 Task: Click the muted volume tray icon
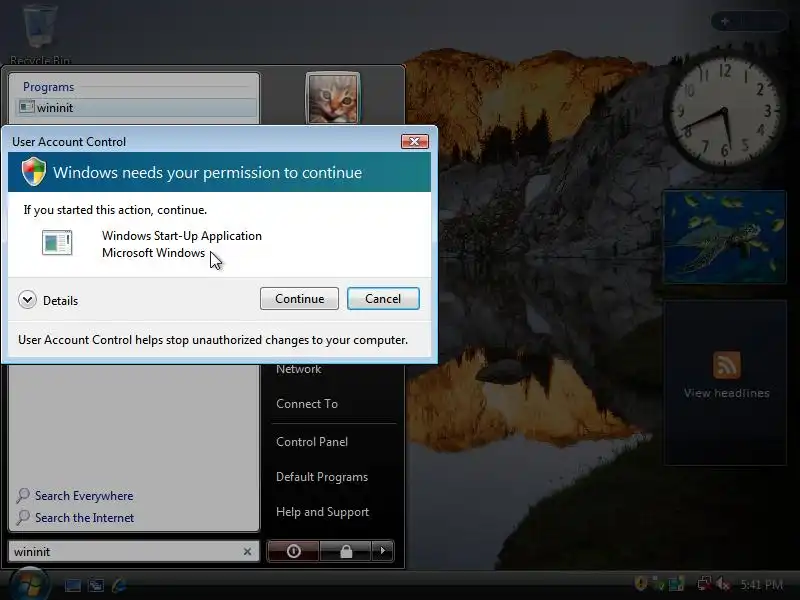[x=723, y=584]
